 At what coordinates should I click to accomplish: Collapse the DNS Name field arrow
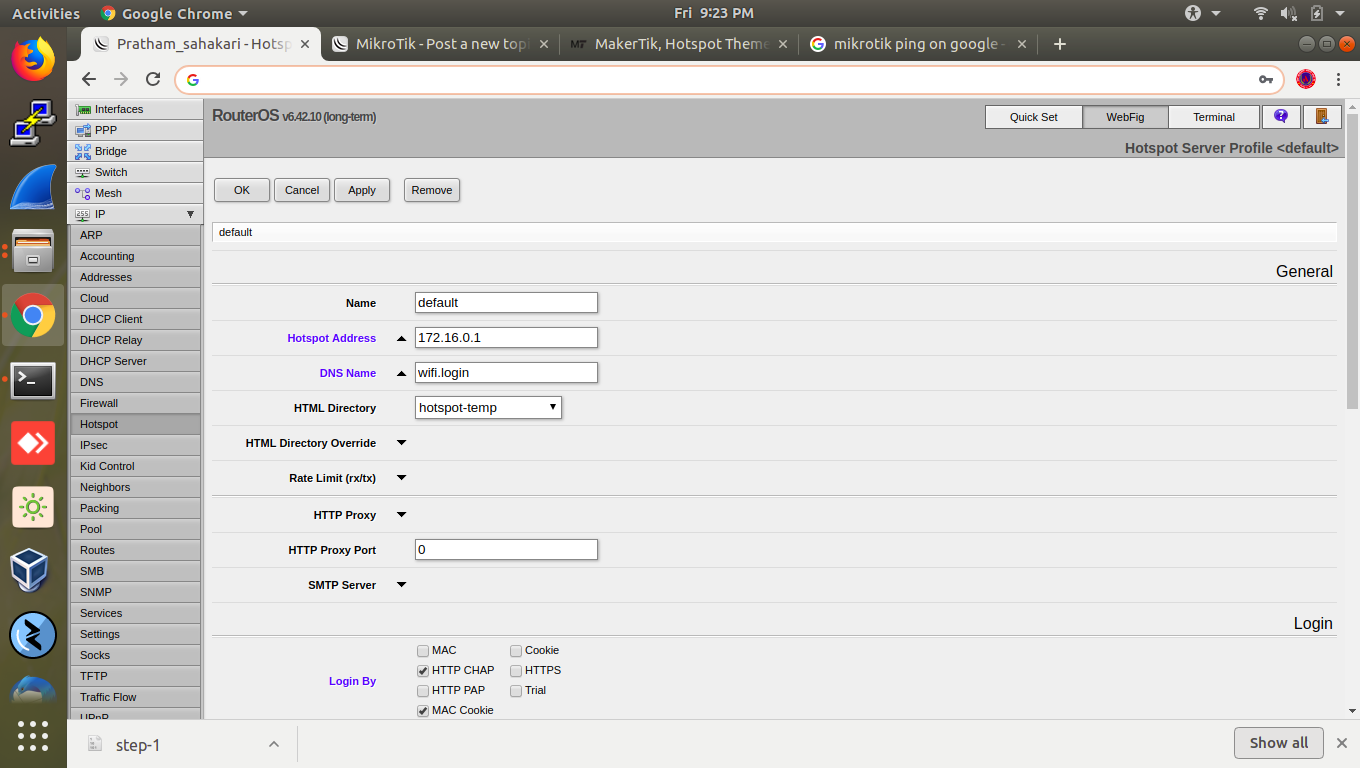pyautogui.click(x=401, y=373)
